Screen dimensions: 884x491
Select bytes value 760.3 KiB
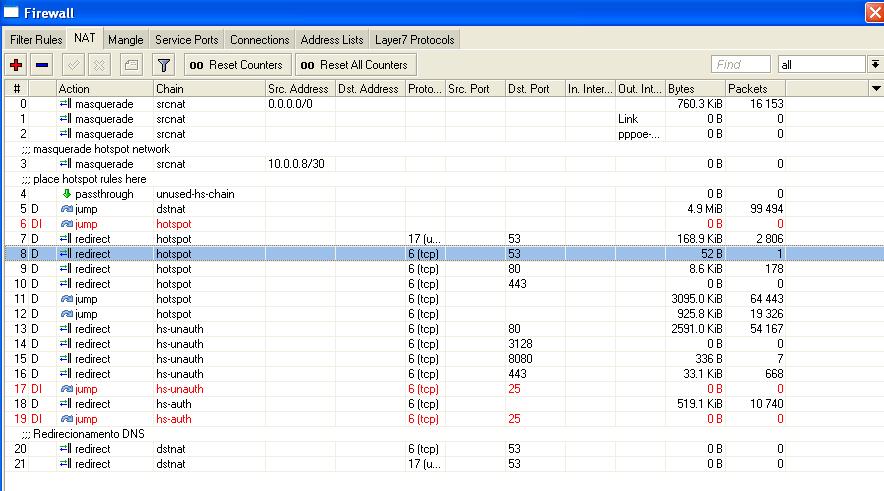point(699,104)
